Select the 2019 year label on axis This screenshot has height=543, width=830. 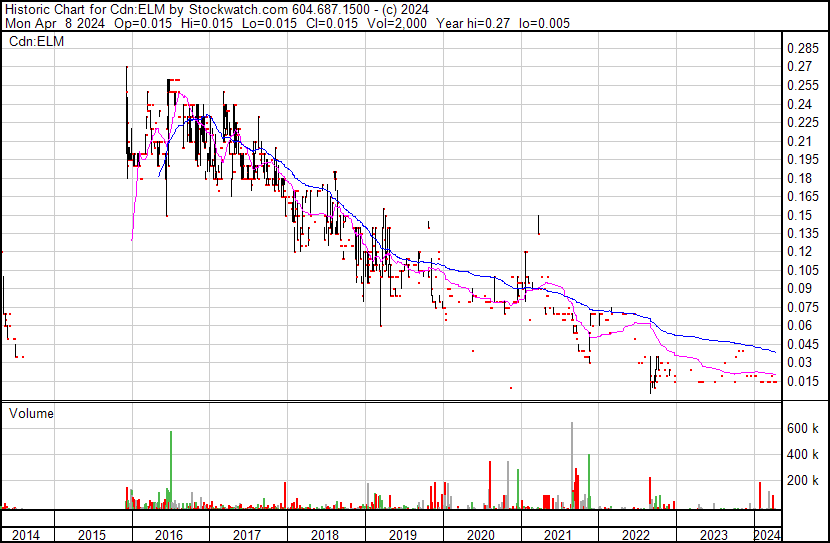click(x=403, y=535)
